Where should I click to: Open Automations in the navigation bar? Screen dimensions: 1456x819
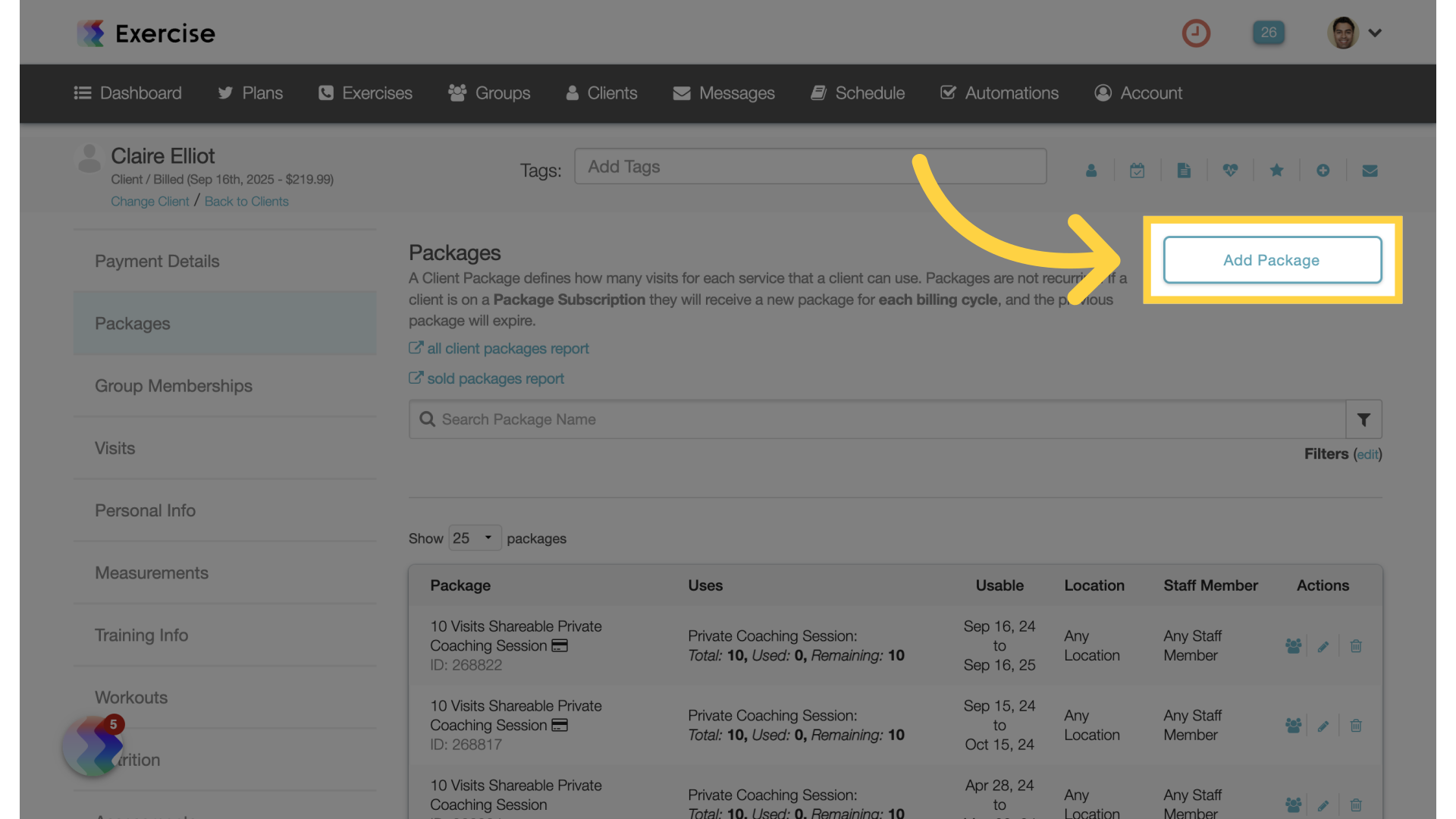[x=999, y=93]
